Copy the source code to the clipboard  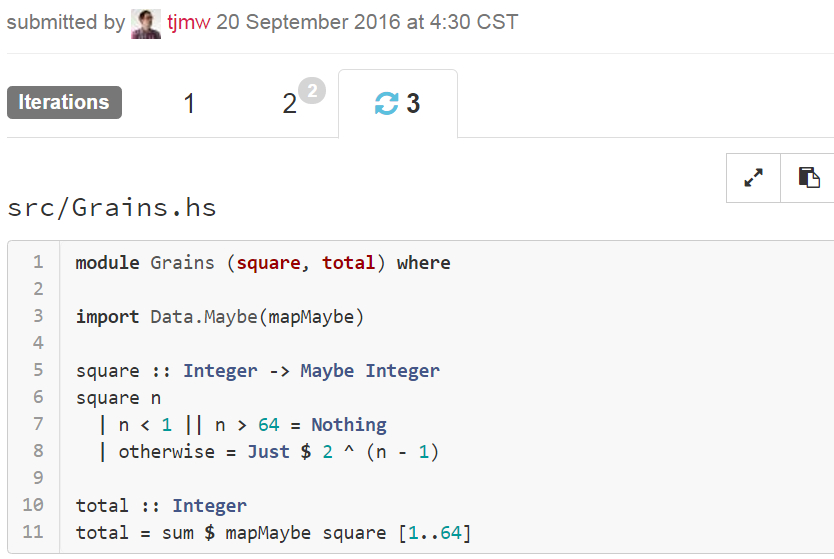[x=808, y=178]
